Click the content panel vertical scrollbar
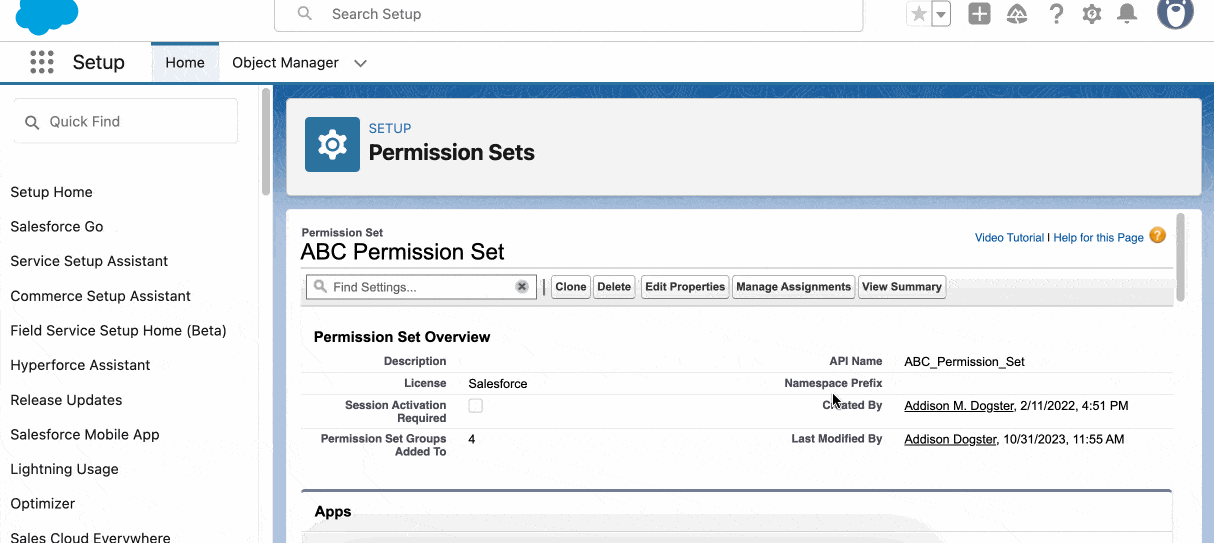 click(1181, 256)
